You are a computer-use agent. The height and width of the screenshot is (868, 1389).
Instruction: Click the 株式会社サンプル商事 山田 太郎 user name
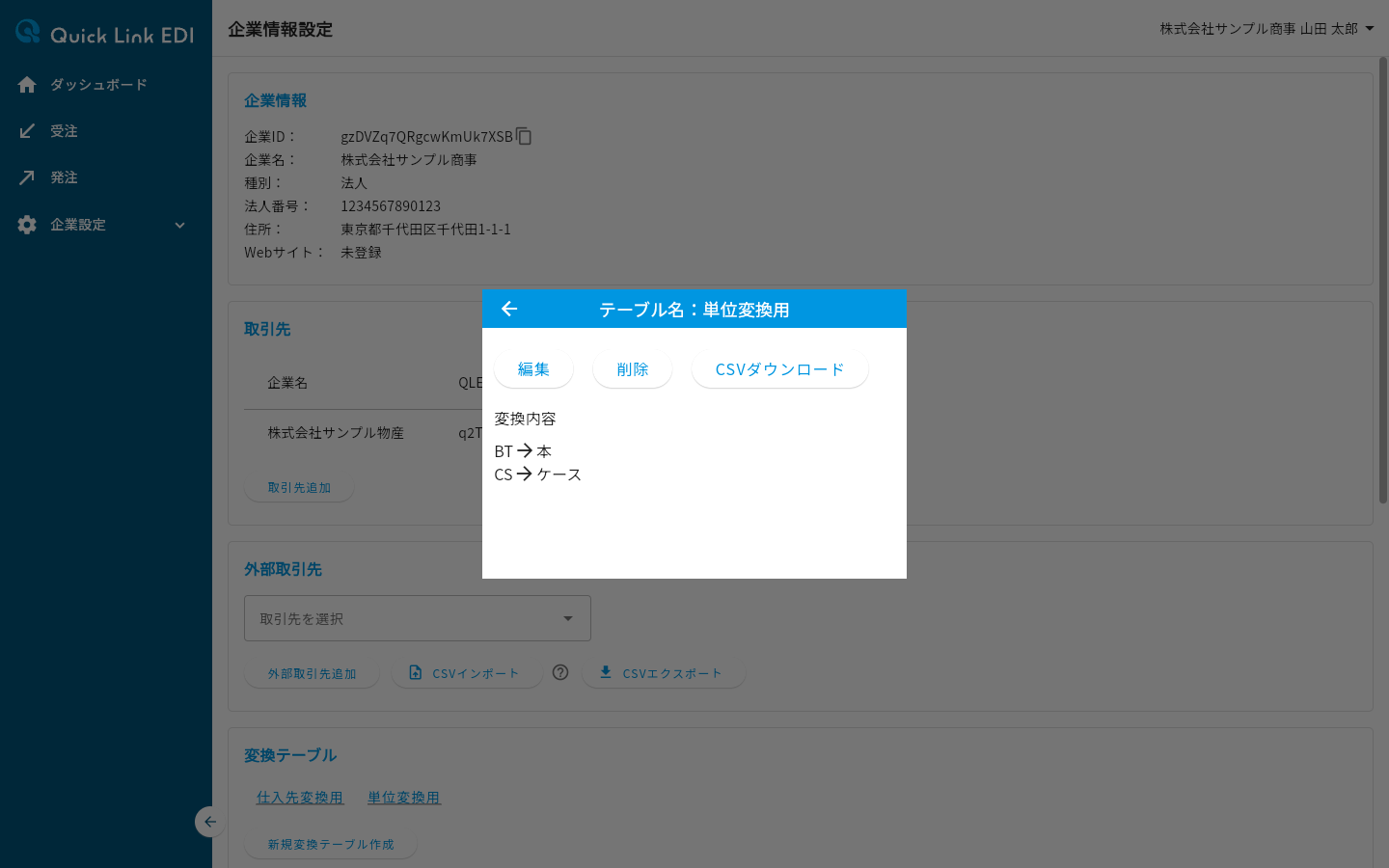1259,29
